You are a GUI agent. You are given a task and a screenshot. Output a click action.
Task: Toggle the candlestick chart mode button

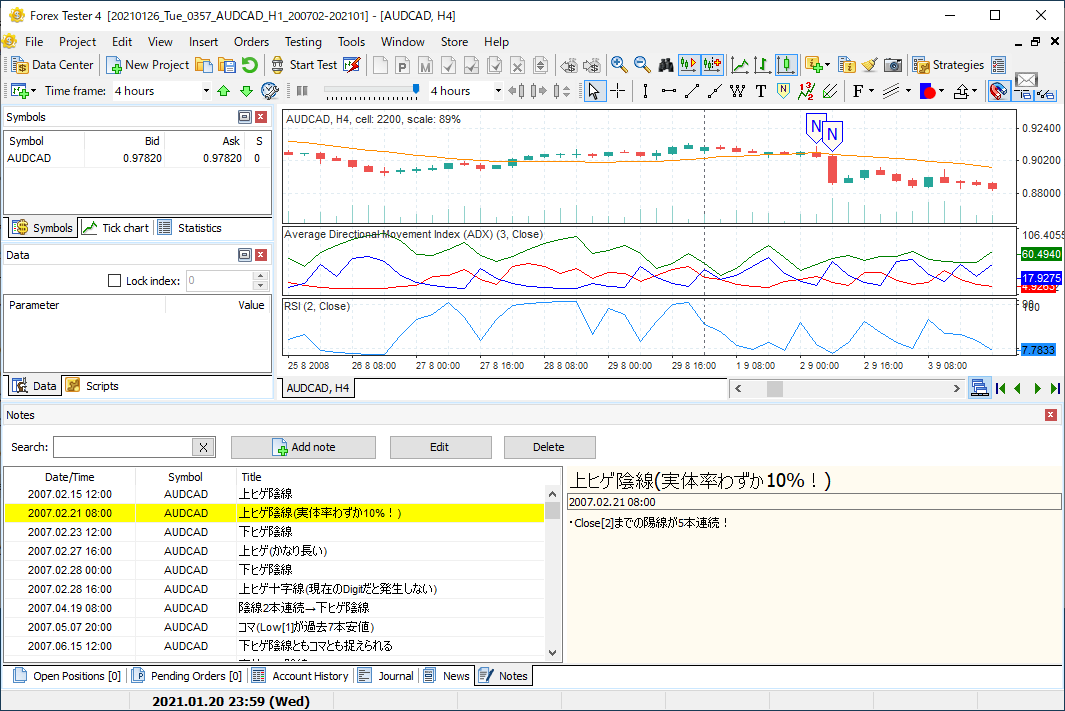coord(786,65)
